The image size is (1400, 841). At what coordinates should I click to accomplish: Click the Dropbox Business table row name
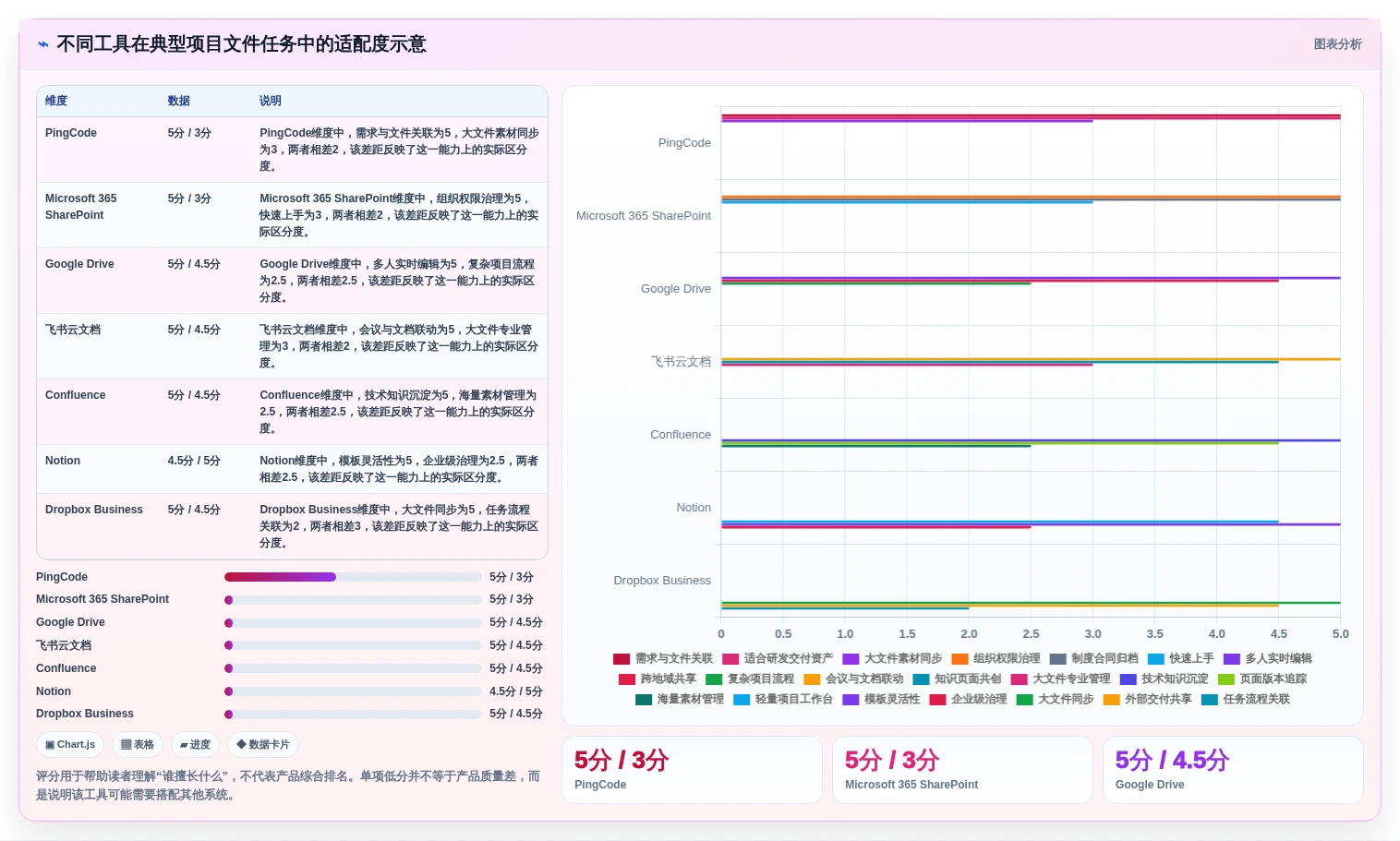click(x=94, y=510)
